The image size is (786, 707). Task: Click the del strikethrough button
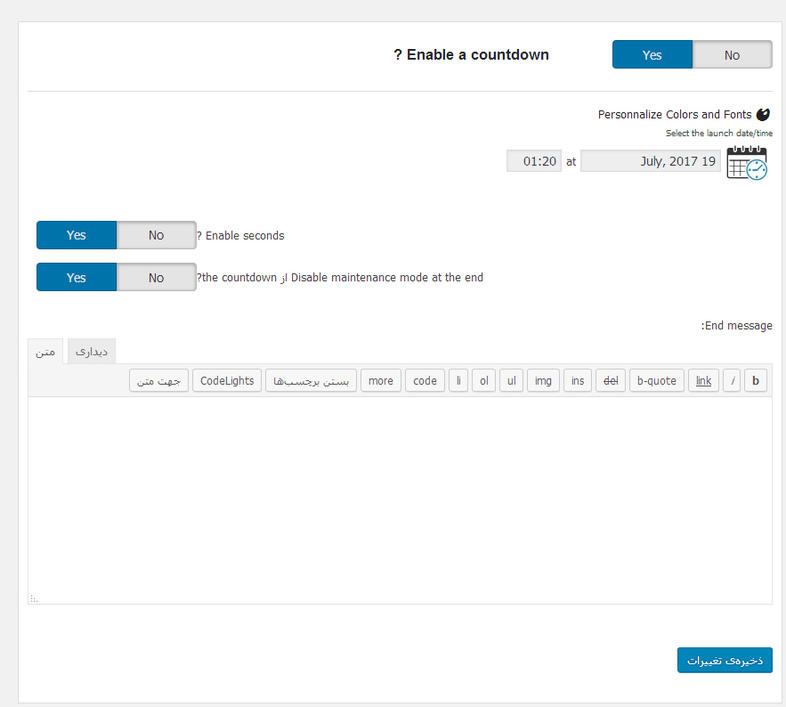coord(611,381)
